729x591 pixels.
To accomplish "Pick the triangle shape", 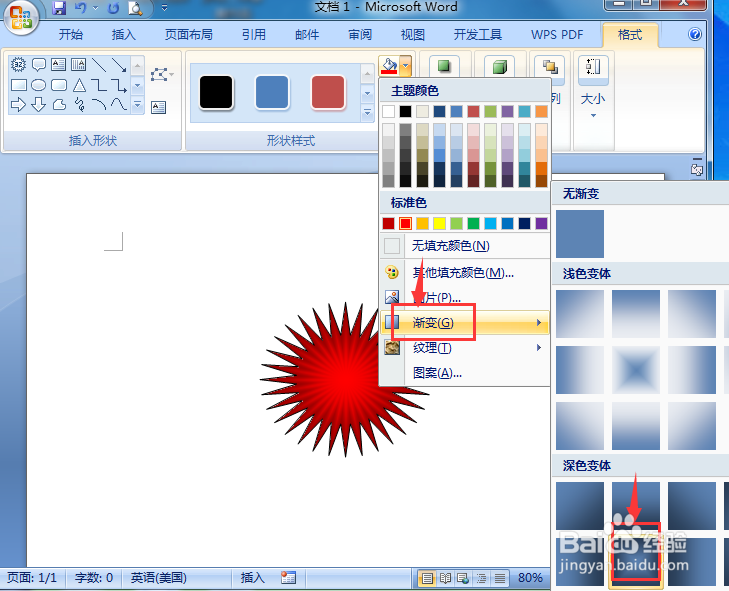I will [x=79, y=85].
